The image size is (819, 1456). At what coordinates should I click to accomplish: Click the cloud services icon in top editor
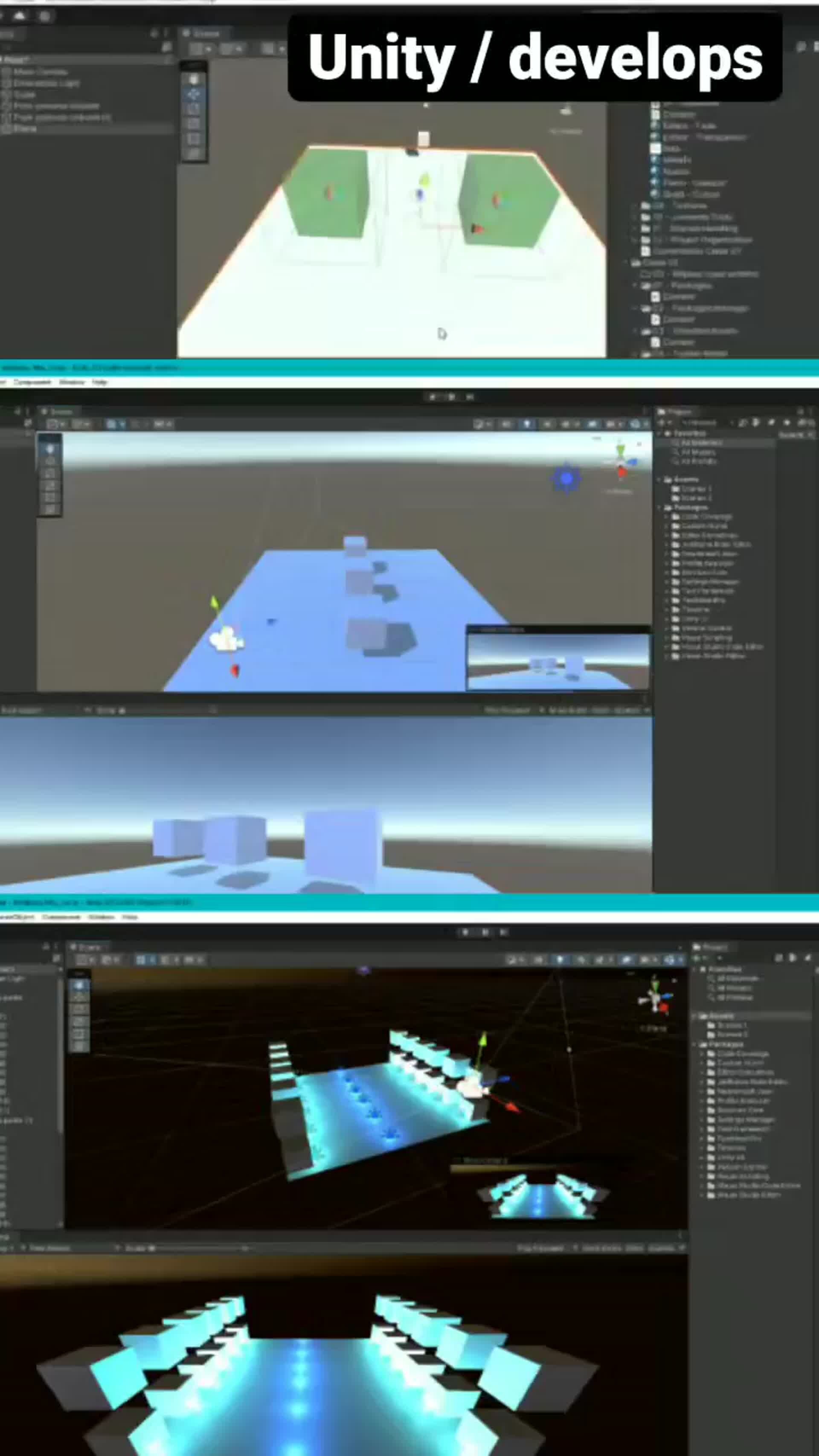(19, 15)
